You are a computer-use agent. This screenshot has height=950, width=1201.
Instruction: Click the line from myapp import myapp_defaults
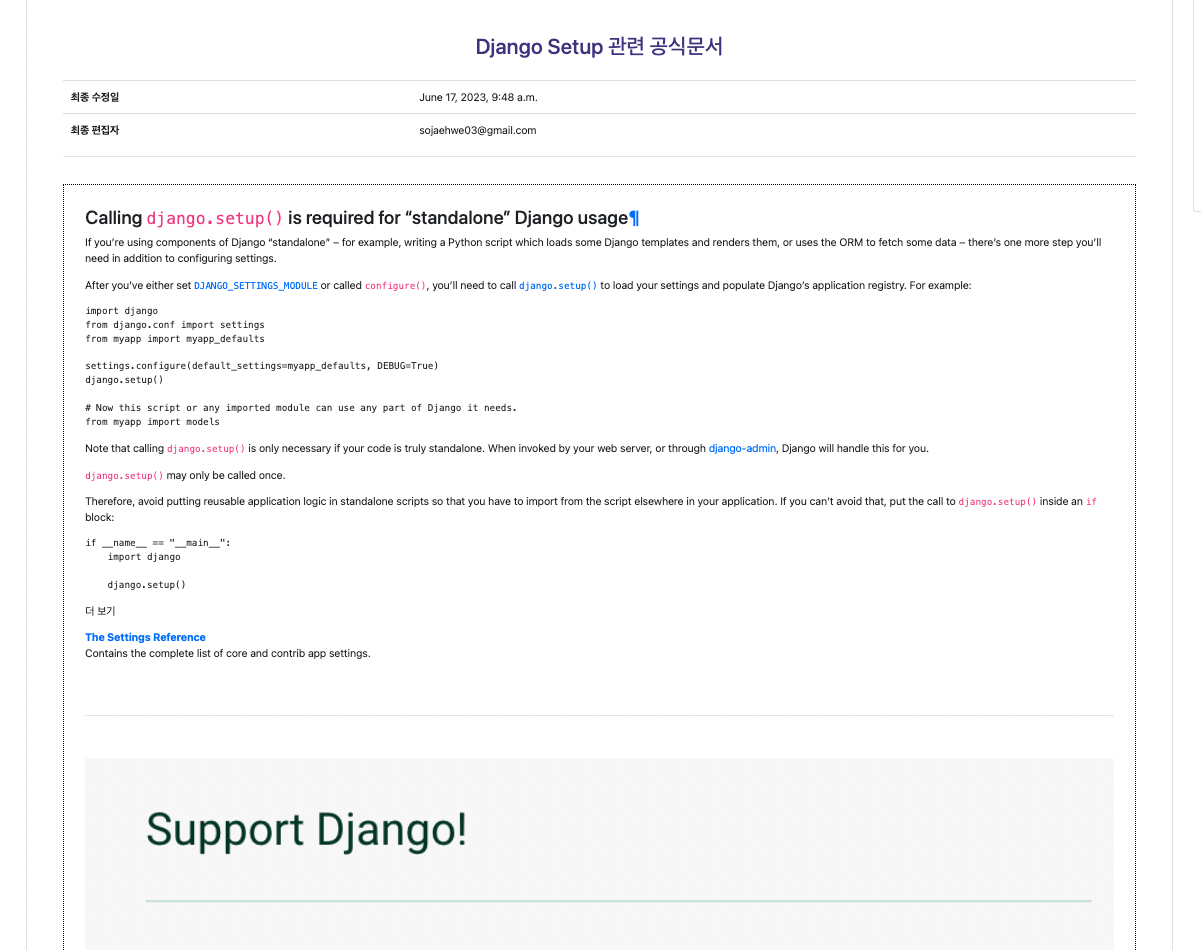175,339
